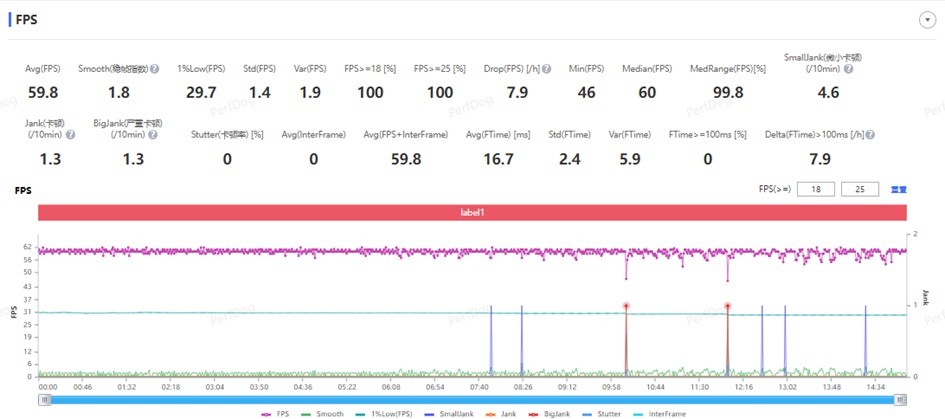Click the FPS section title
The width and height of the screenshot is (945, 419).
(26, 20)
